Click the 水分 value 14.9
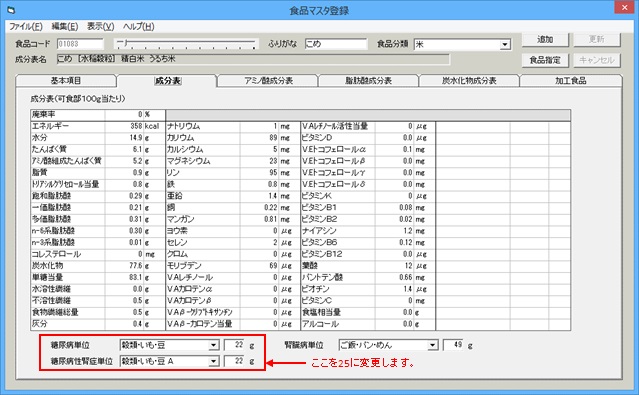 [x=124, y=138]
